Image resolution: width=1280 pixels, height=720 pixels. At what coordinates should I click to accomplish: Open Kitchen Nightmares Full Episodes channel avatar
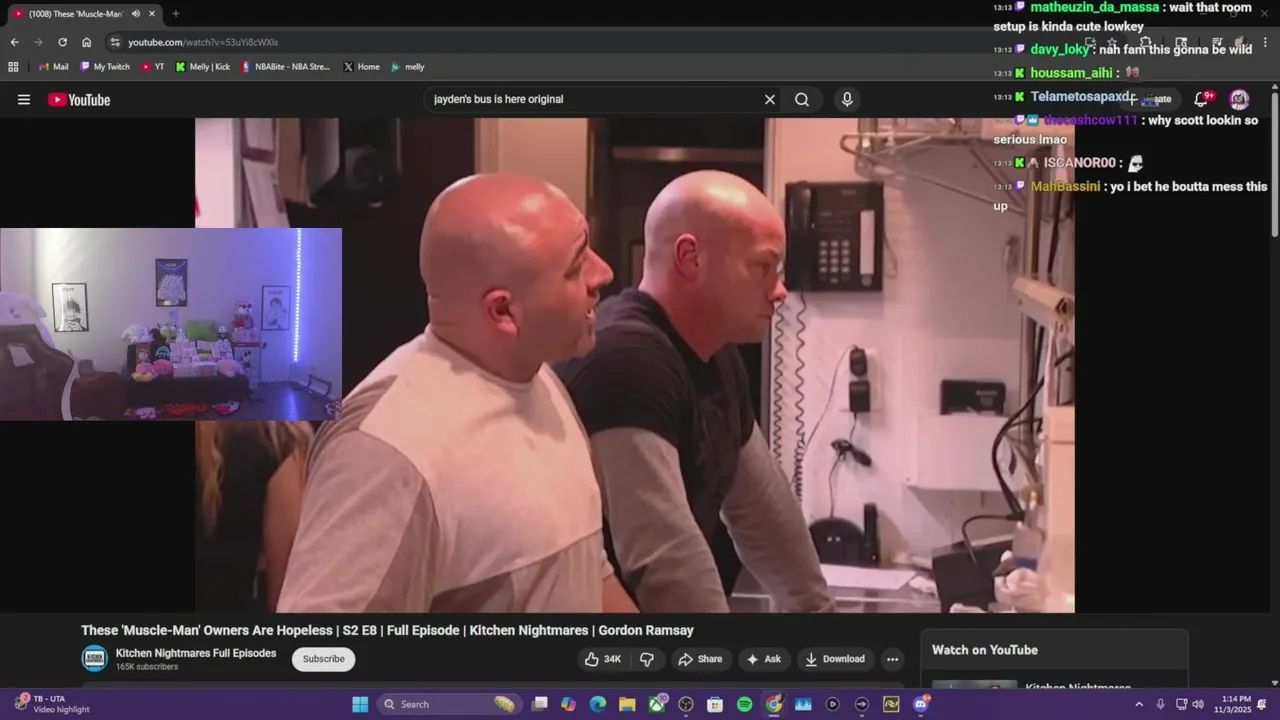click(x=94, y=658)
